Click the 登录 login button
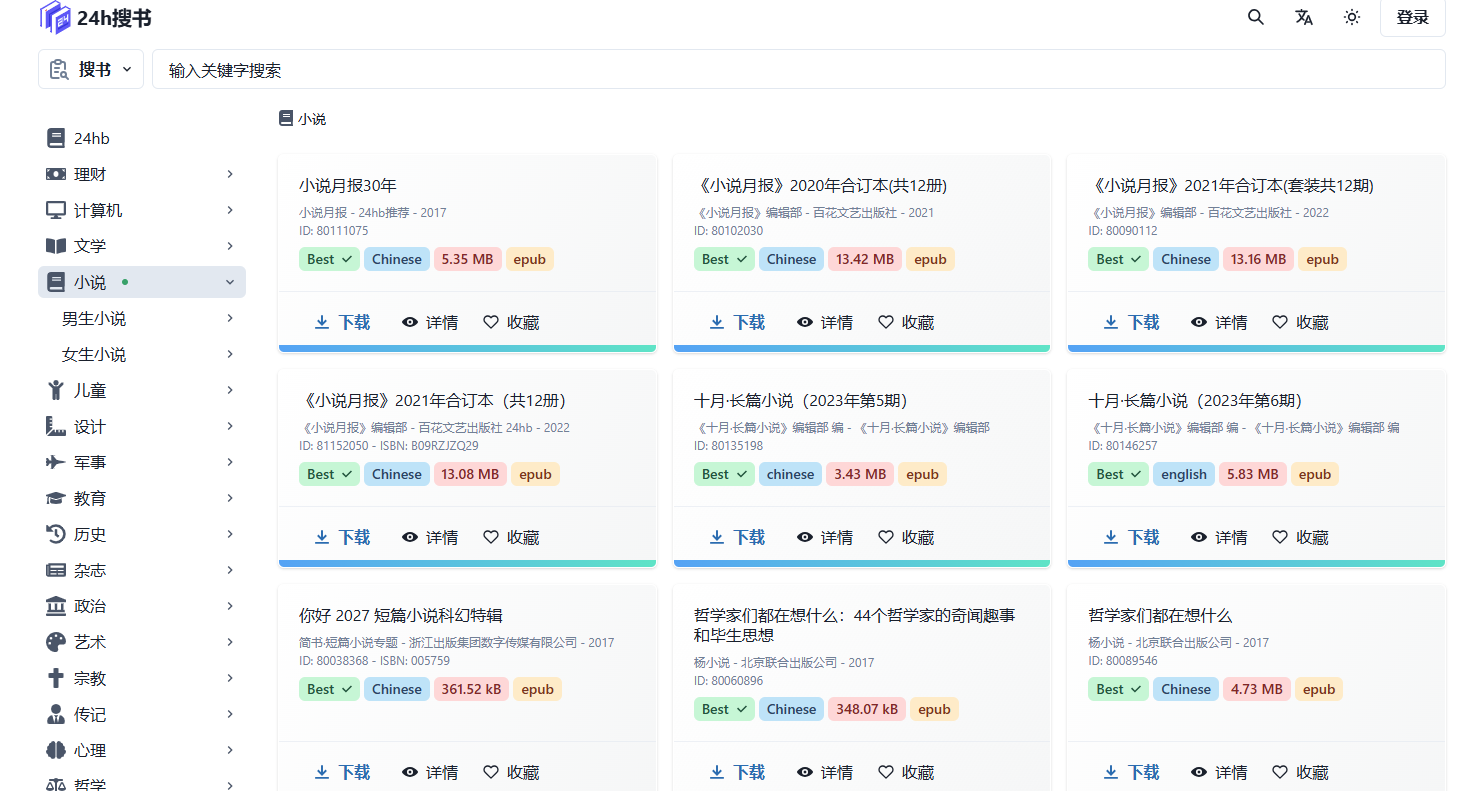Viewport: 1463px width, 791px height. tap(1412, 18)
